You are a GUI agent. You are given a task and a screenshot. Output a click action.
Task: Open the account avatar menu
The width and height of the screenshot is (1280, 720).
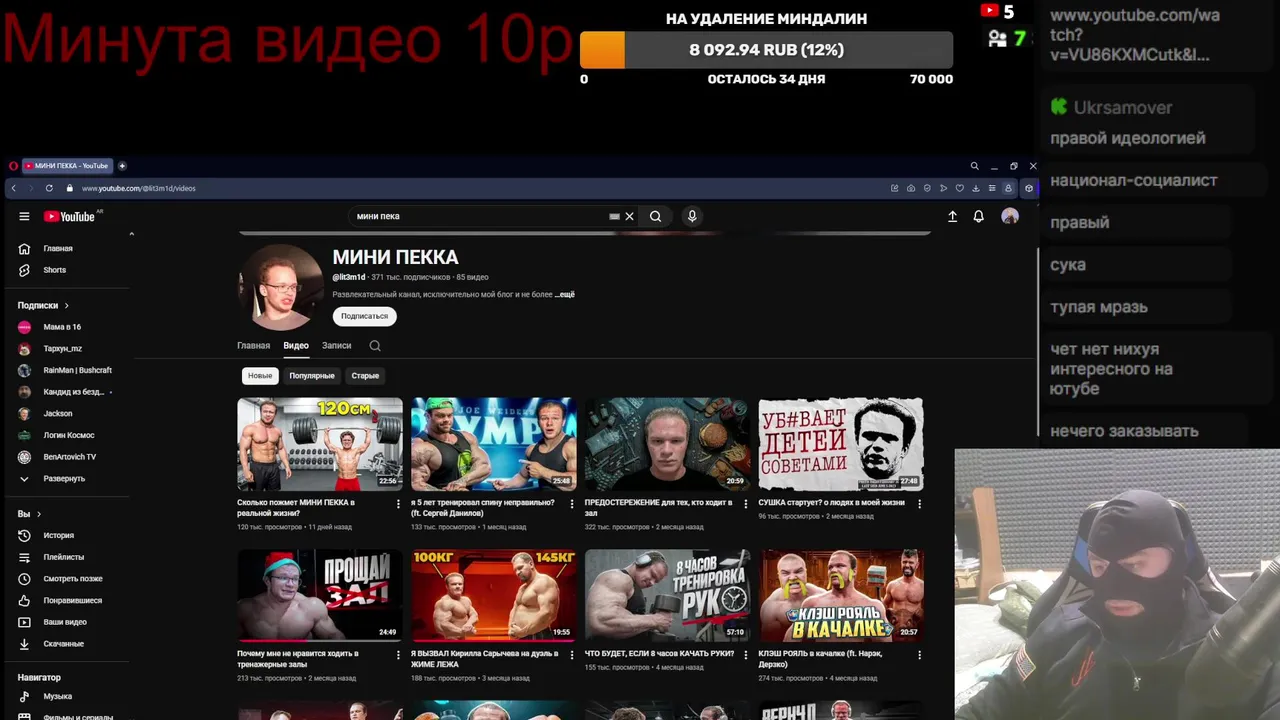1010,216
